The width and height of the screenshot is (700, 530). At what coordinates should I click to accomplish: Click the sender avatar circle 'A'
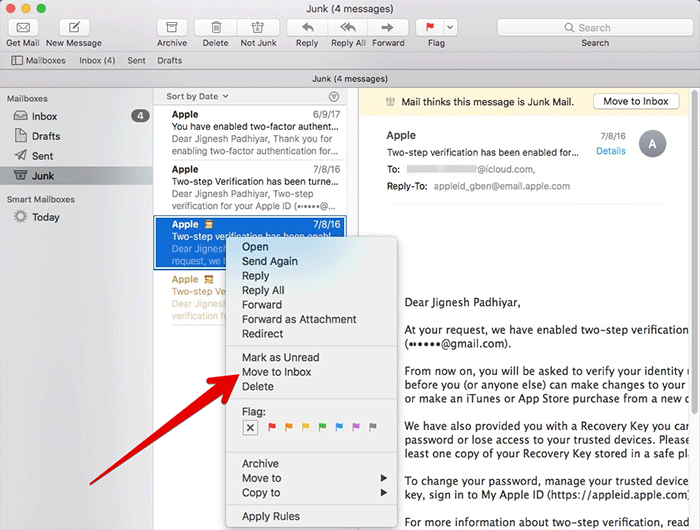(x=652, y=144)
